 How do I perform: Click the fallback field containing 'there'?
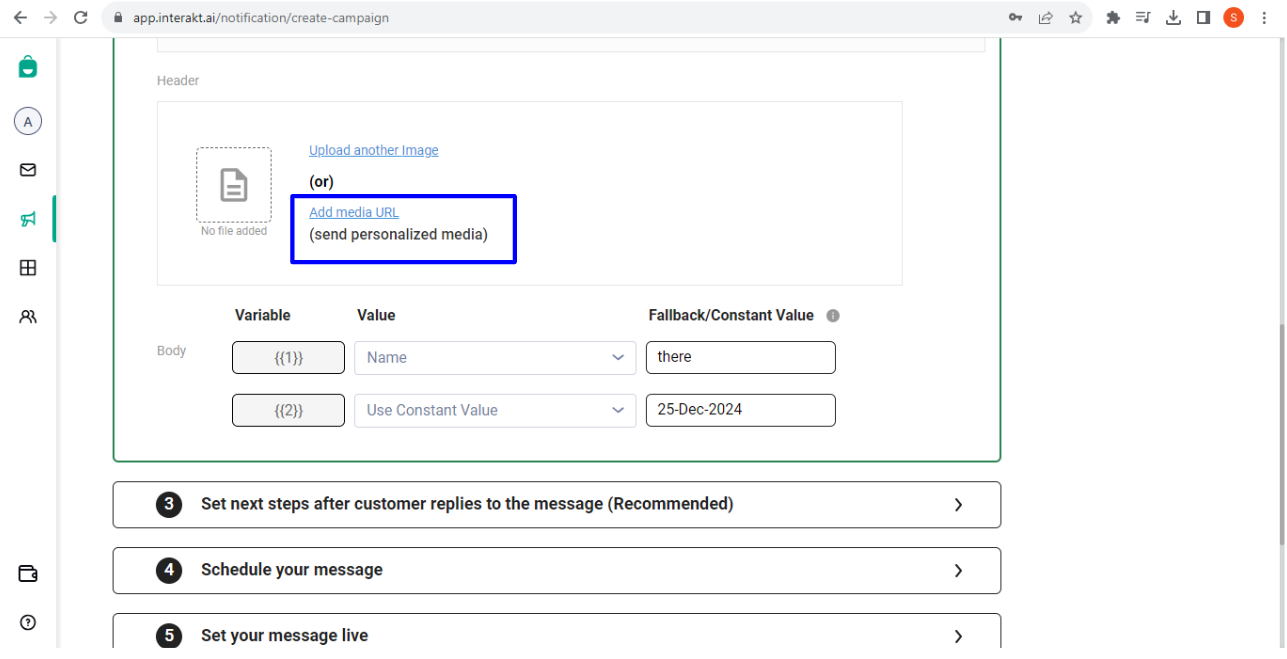(740, 358)
